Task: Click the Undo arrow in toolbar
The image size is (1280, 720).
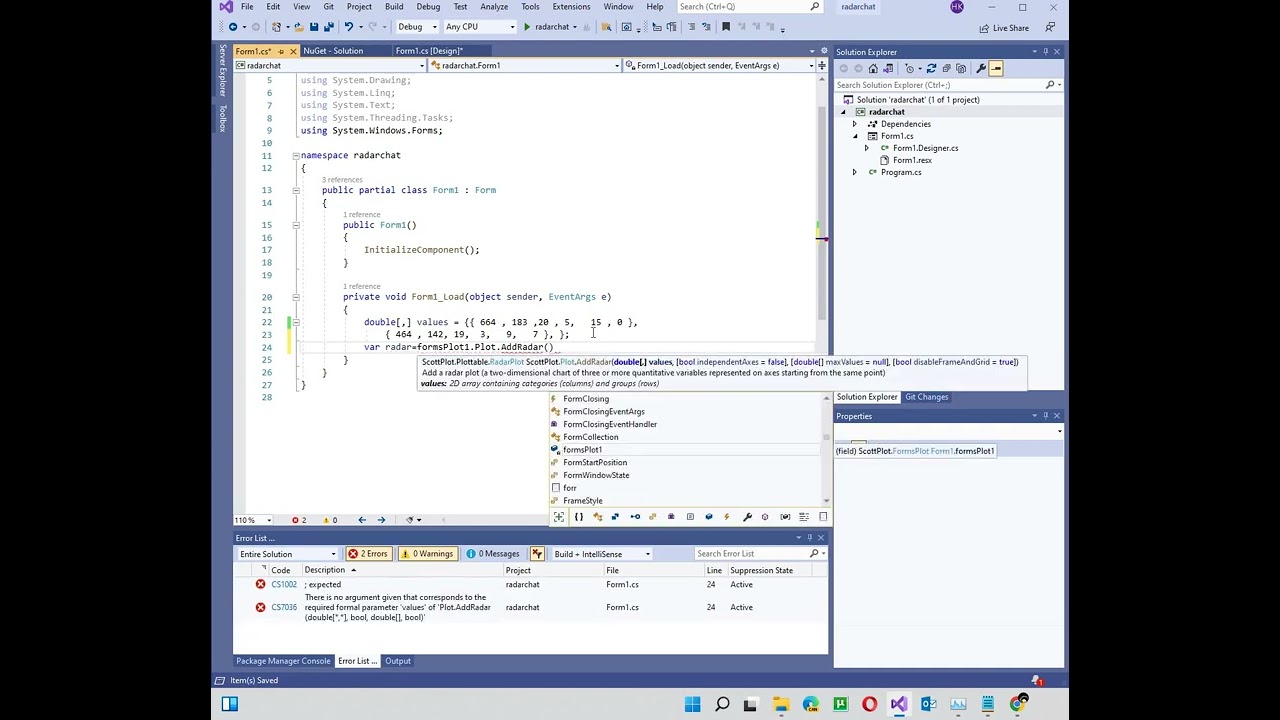Action: click(349, 27)
